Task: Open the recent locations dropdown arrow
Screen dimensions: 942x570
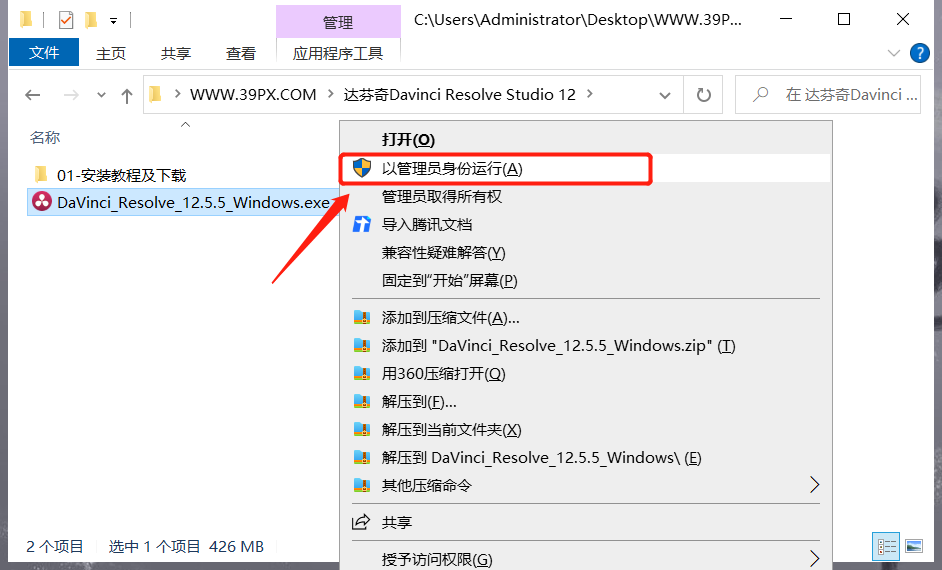Action: pyautogui.click(x=101, y=95)
